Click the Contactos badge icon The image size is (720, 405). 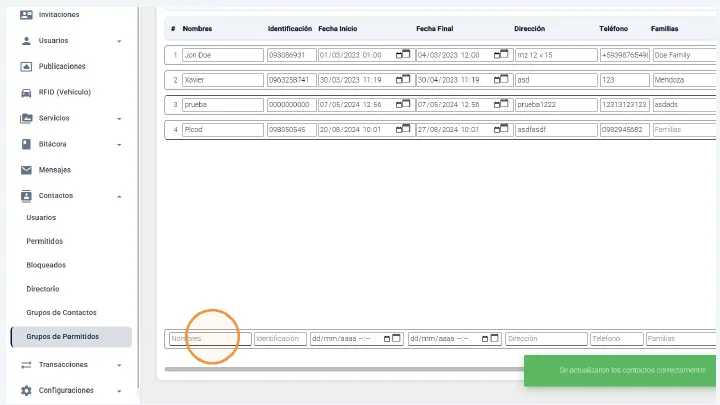click(26, 196)
